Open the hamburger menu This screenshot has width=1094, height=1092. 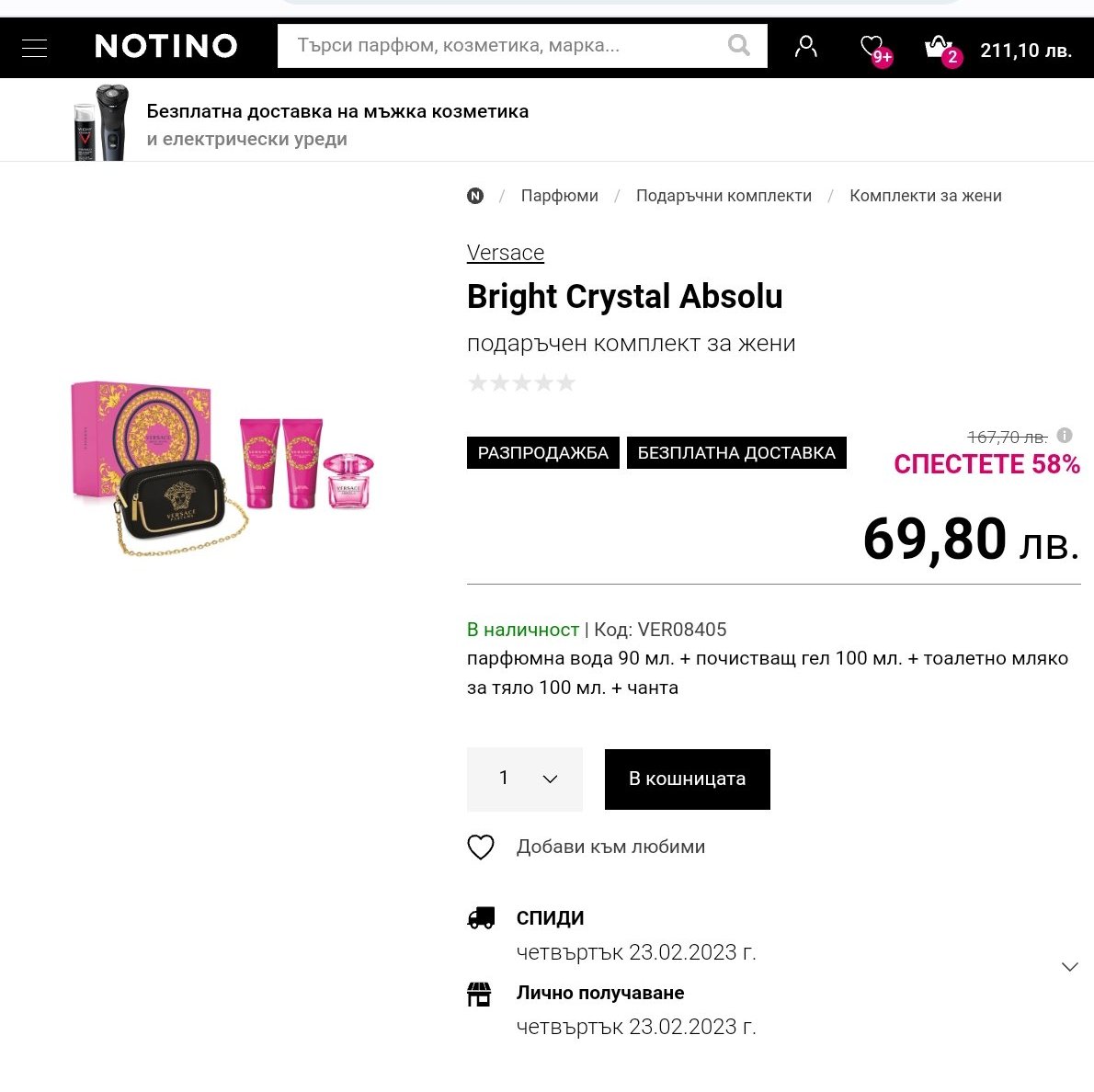tap(34, 47)
